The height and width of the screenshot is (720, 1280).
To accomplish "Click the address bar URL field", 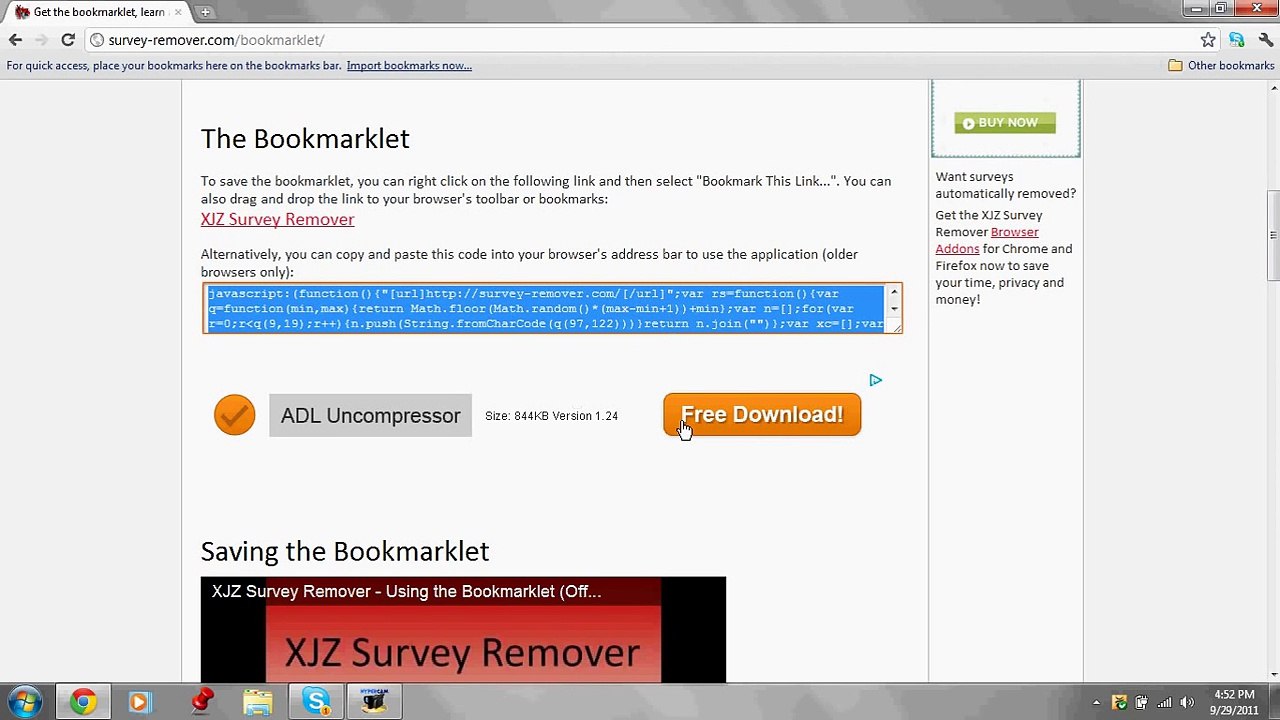I will click(640, 40).
